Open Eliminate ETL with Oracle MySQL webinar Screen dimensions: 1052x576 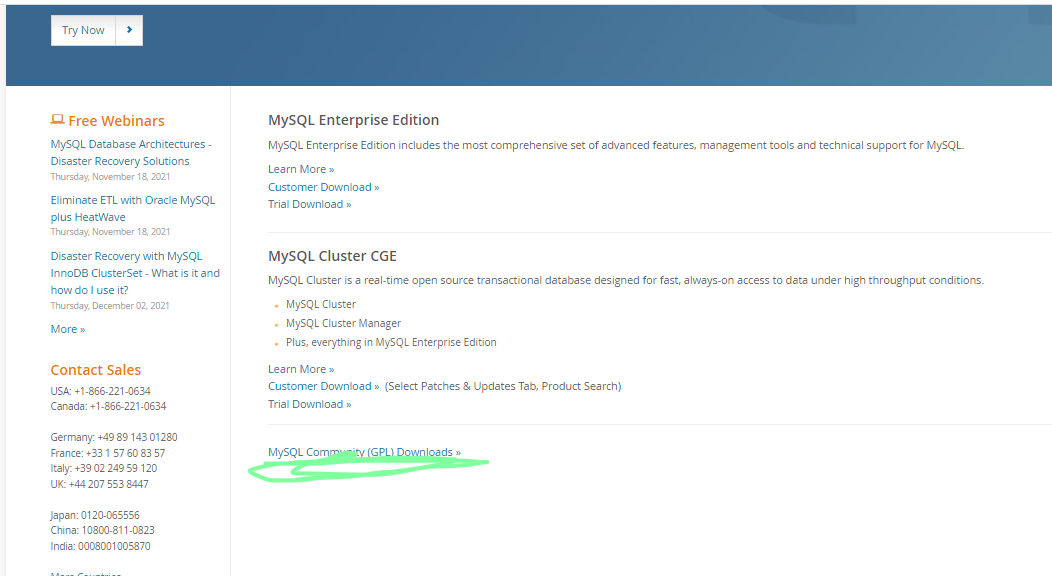[133, 209]
